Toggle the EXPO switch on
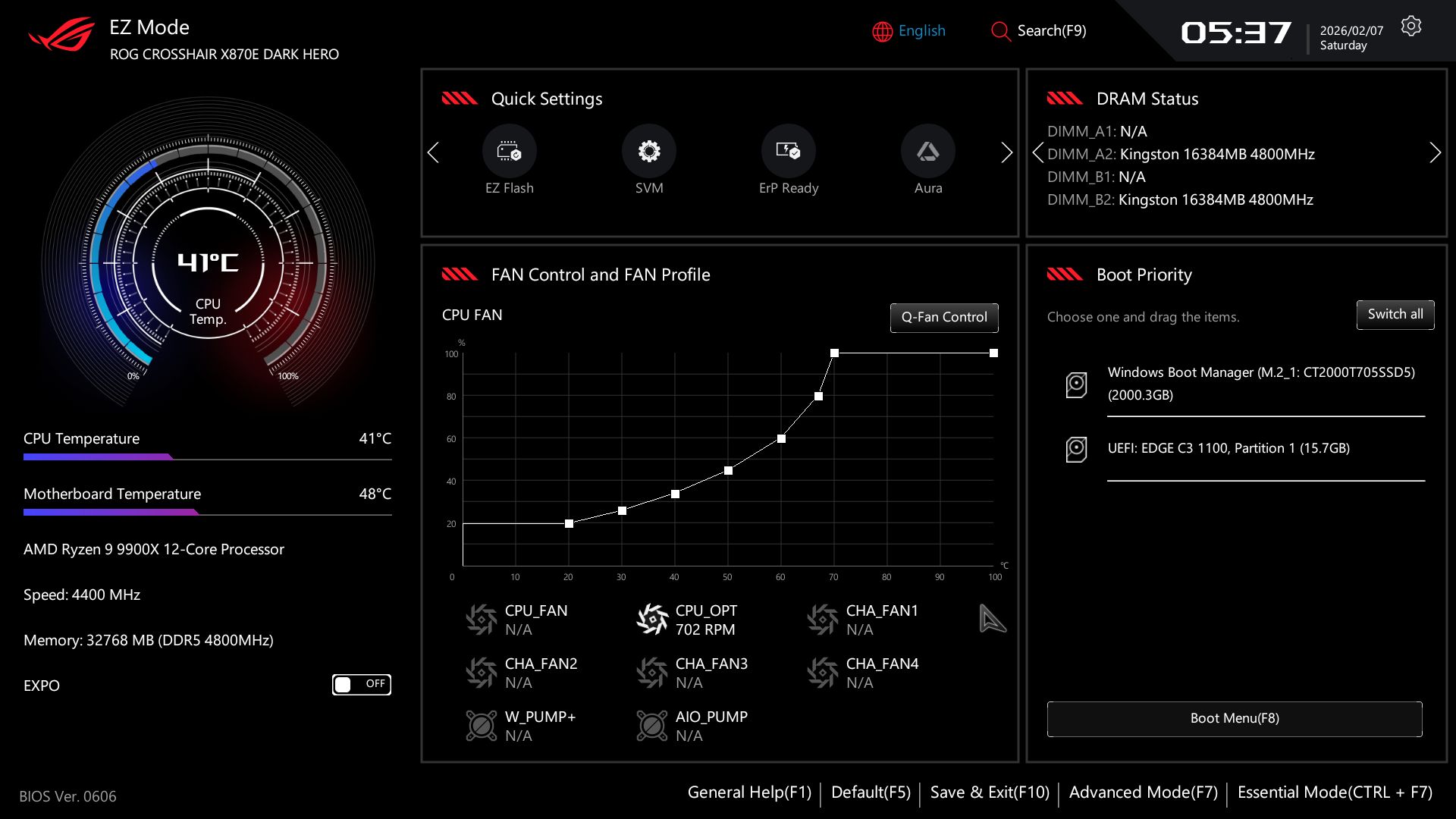This screenshot has height=819, width=1456. (x=362, y=685)
